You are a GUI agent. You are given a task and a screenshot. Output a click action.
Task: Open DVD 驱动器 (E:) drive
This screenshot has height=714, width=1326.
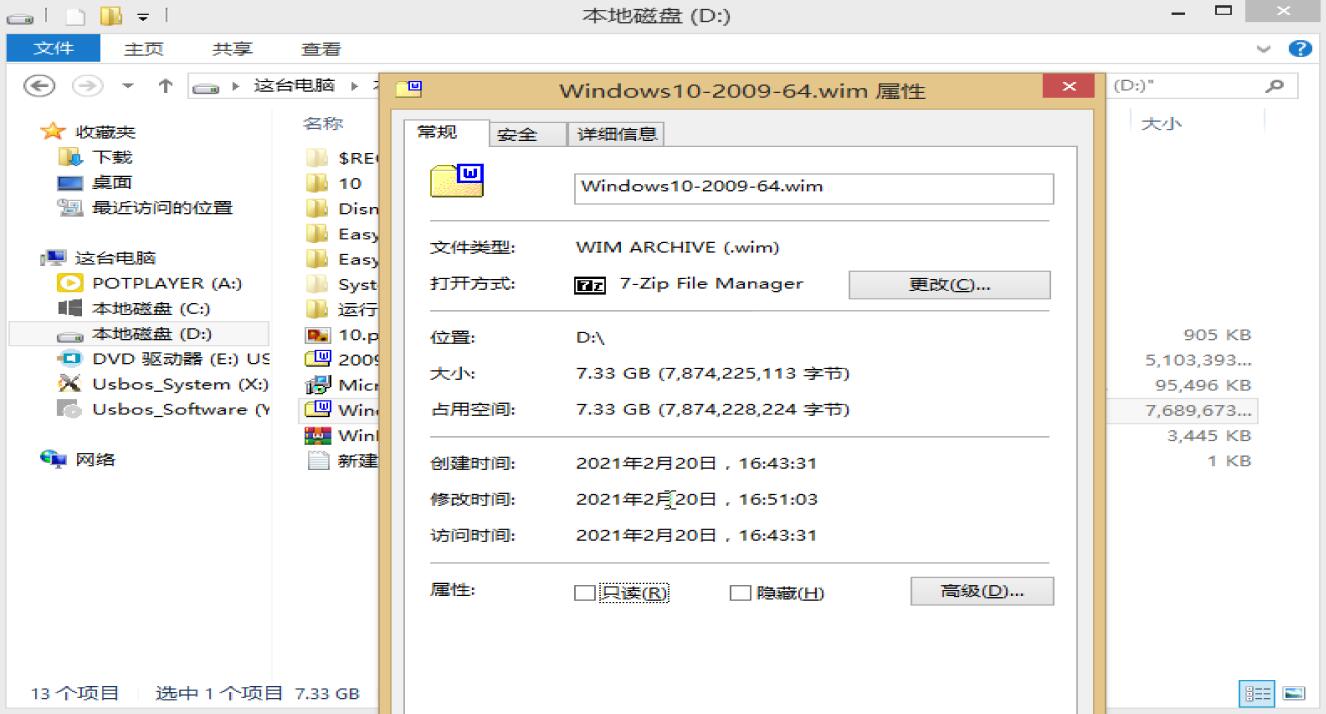(181, 358)
